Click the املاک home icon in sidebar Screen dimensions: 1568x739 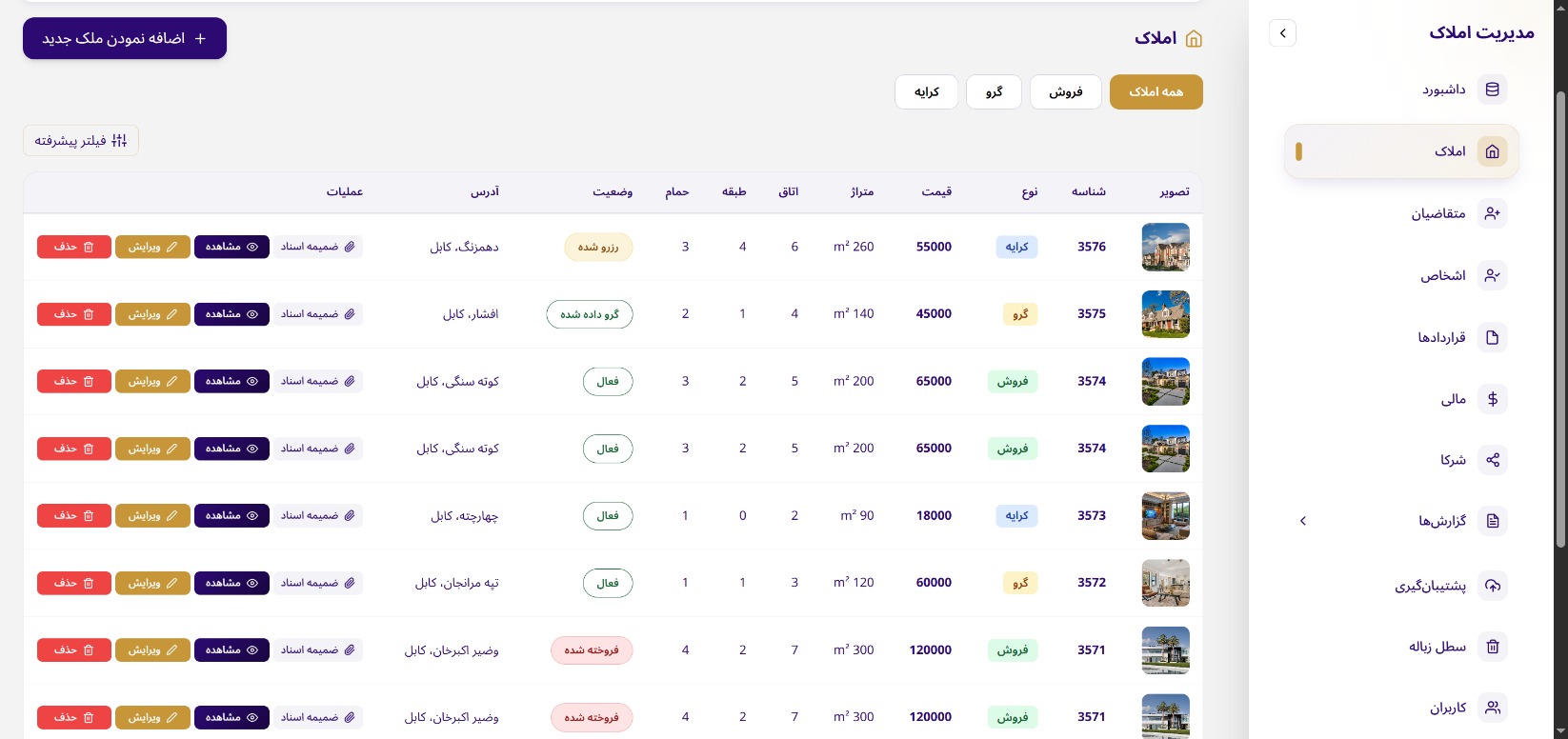(1492, 151)
